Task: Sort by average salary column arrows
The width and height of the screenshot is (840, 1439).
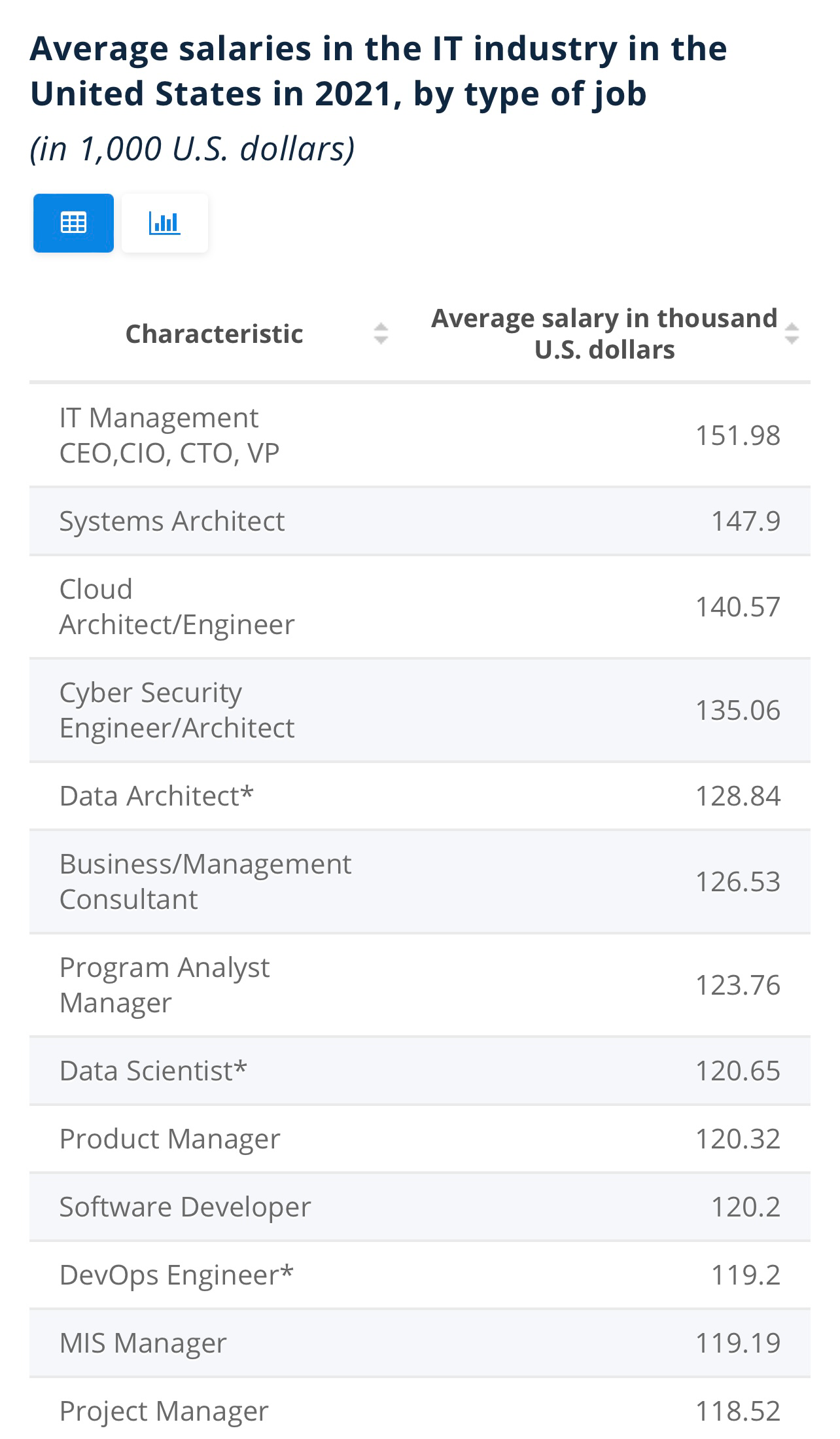Action: coord(792,334)
